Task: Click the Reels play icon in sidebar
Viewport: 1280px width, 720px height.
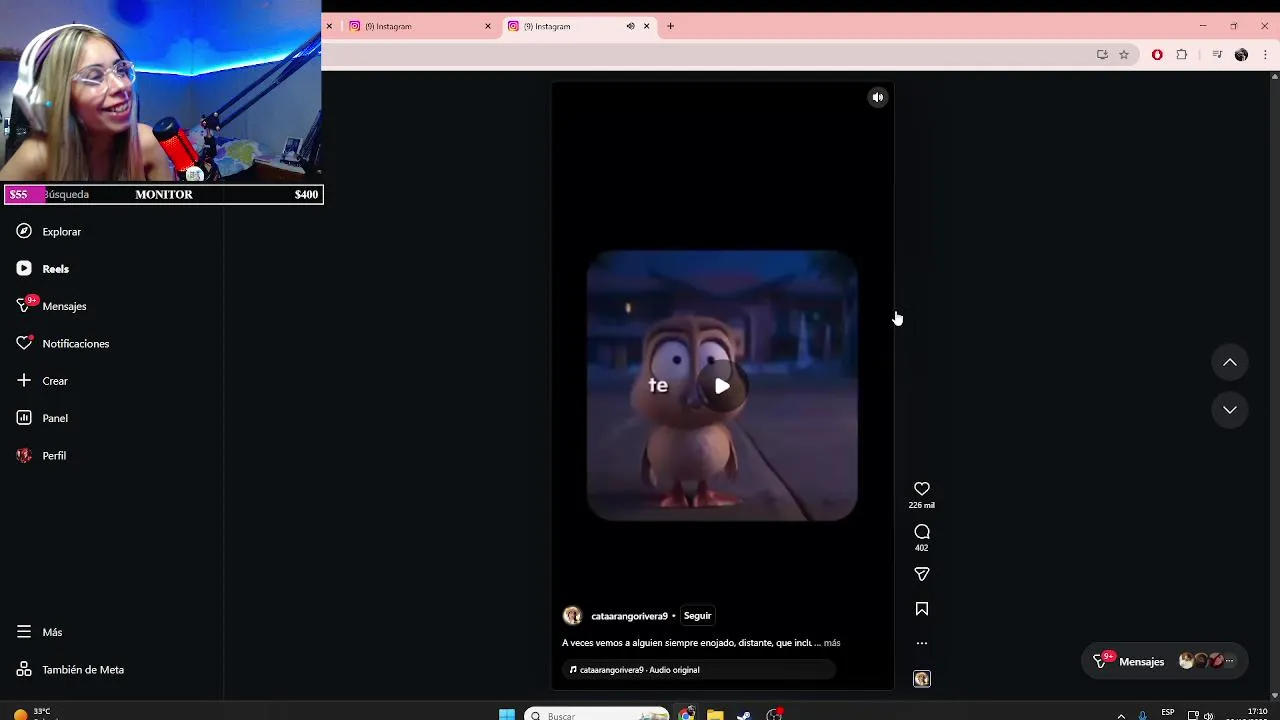Action: [x=24, y=268]
